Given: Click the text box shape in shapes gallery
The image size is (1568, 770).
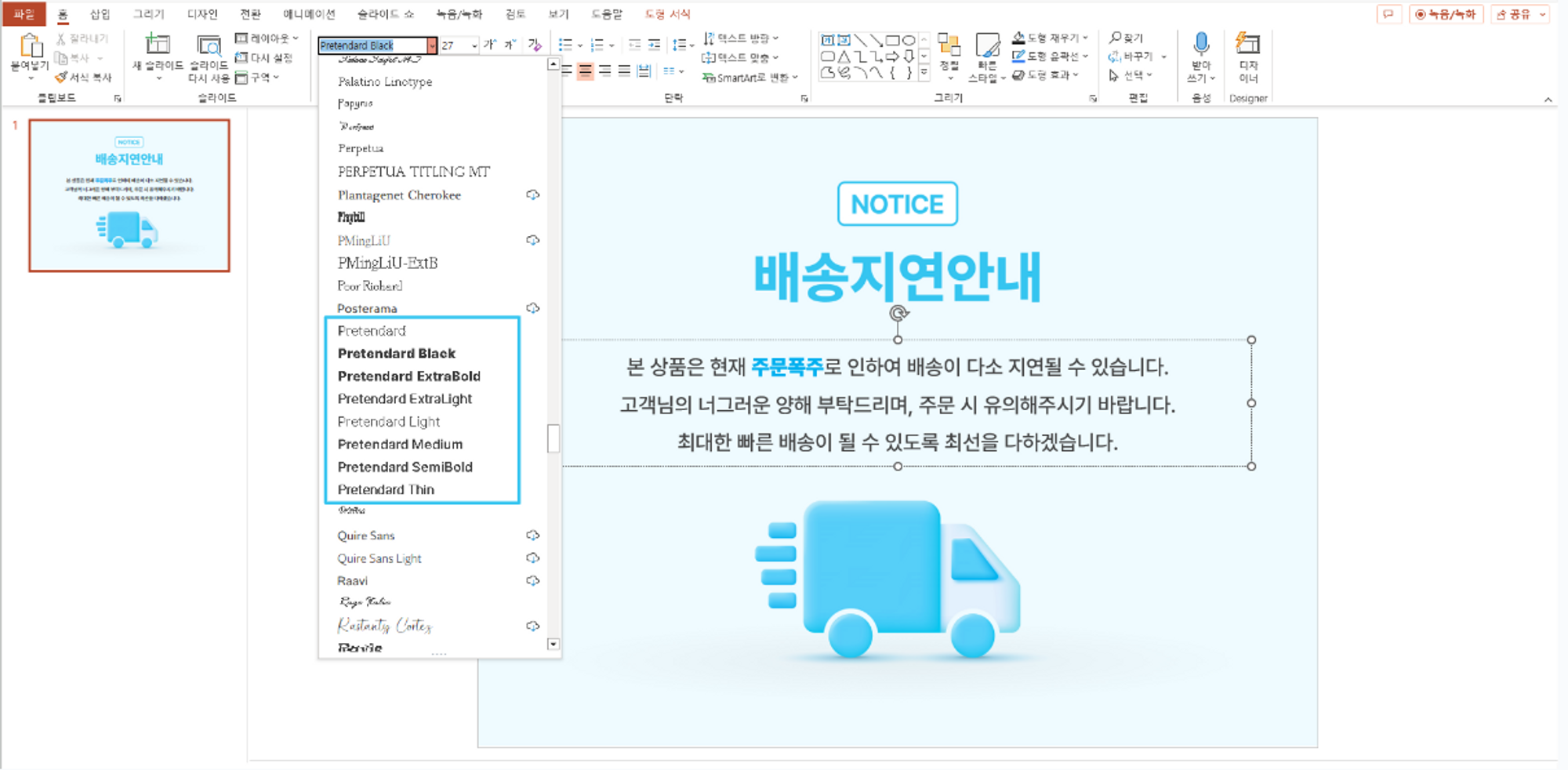Looking at the screenshot, I should click(827, 40).
